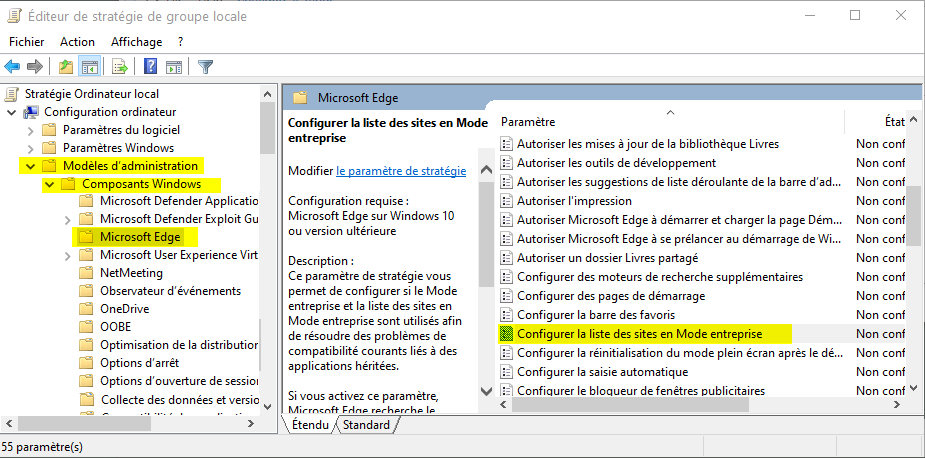
Task: Collapse the Modèles d'administration node
Action: [31, 165]
